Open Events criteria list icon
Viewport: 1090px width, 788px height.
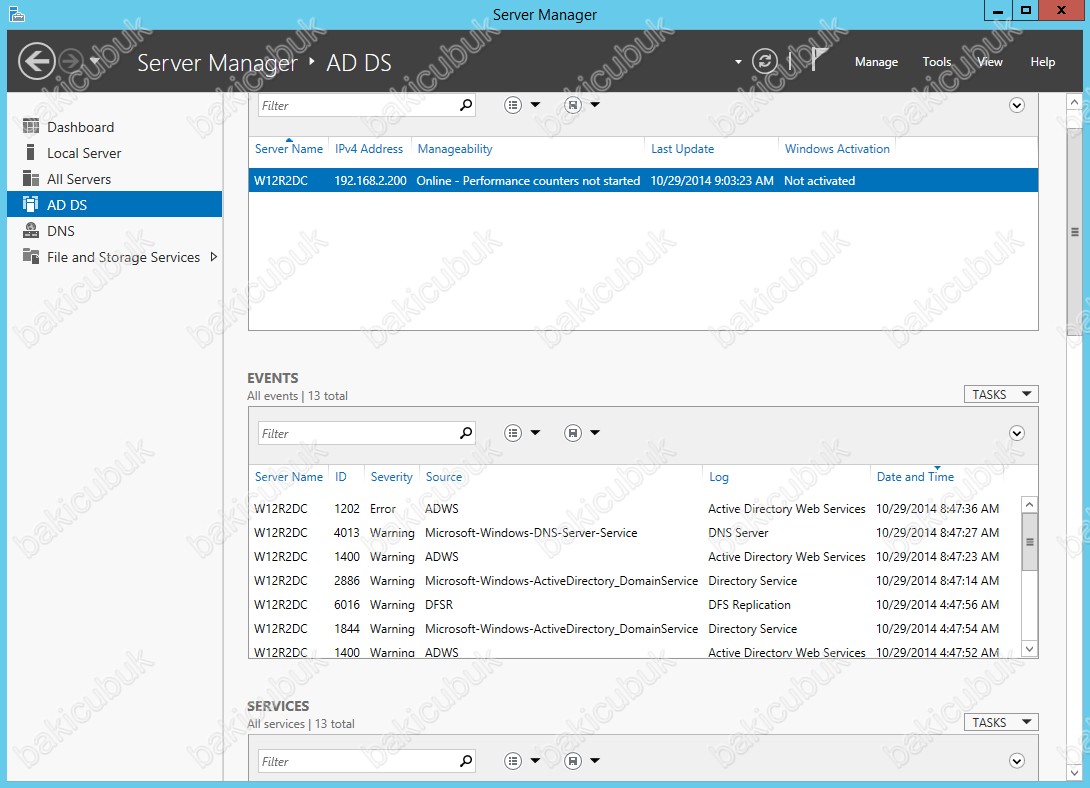(513, 433)
